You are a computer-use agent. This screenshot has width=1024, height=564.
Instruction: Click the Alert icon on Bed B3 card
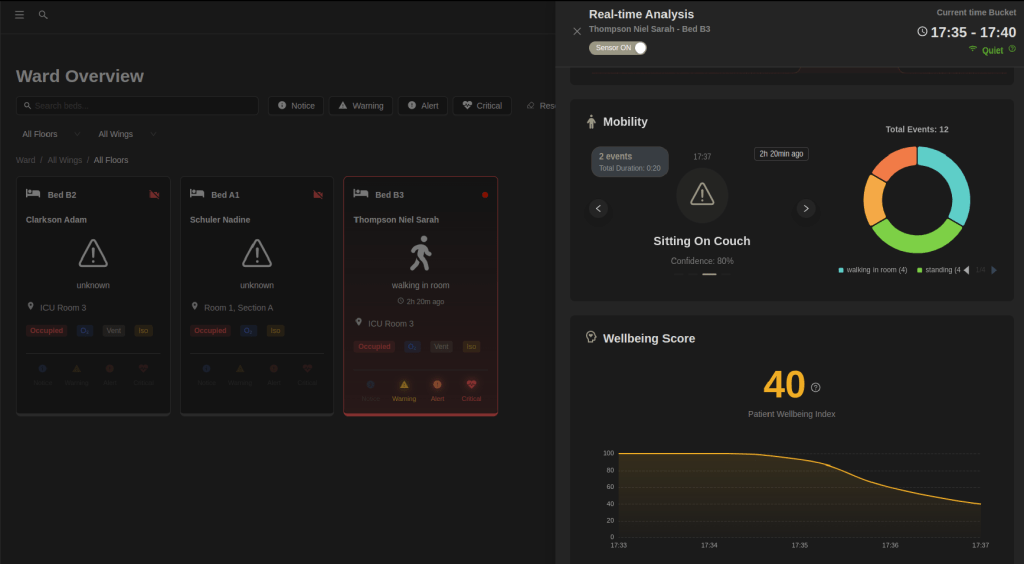coord(437,385)
